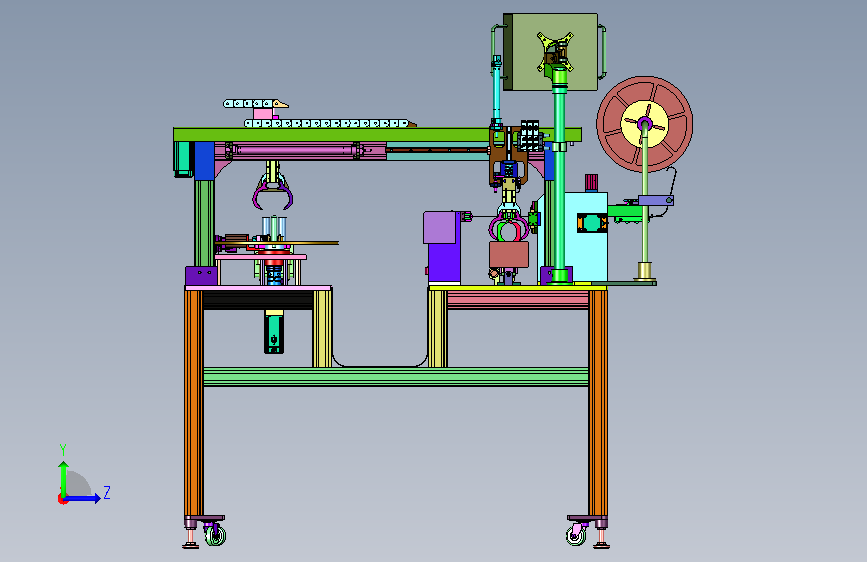Select the brown block beneath the right gripper
This screenshot has width=867, height=562.
[509, 254]
